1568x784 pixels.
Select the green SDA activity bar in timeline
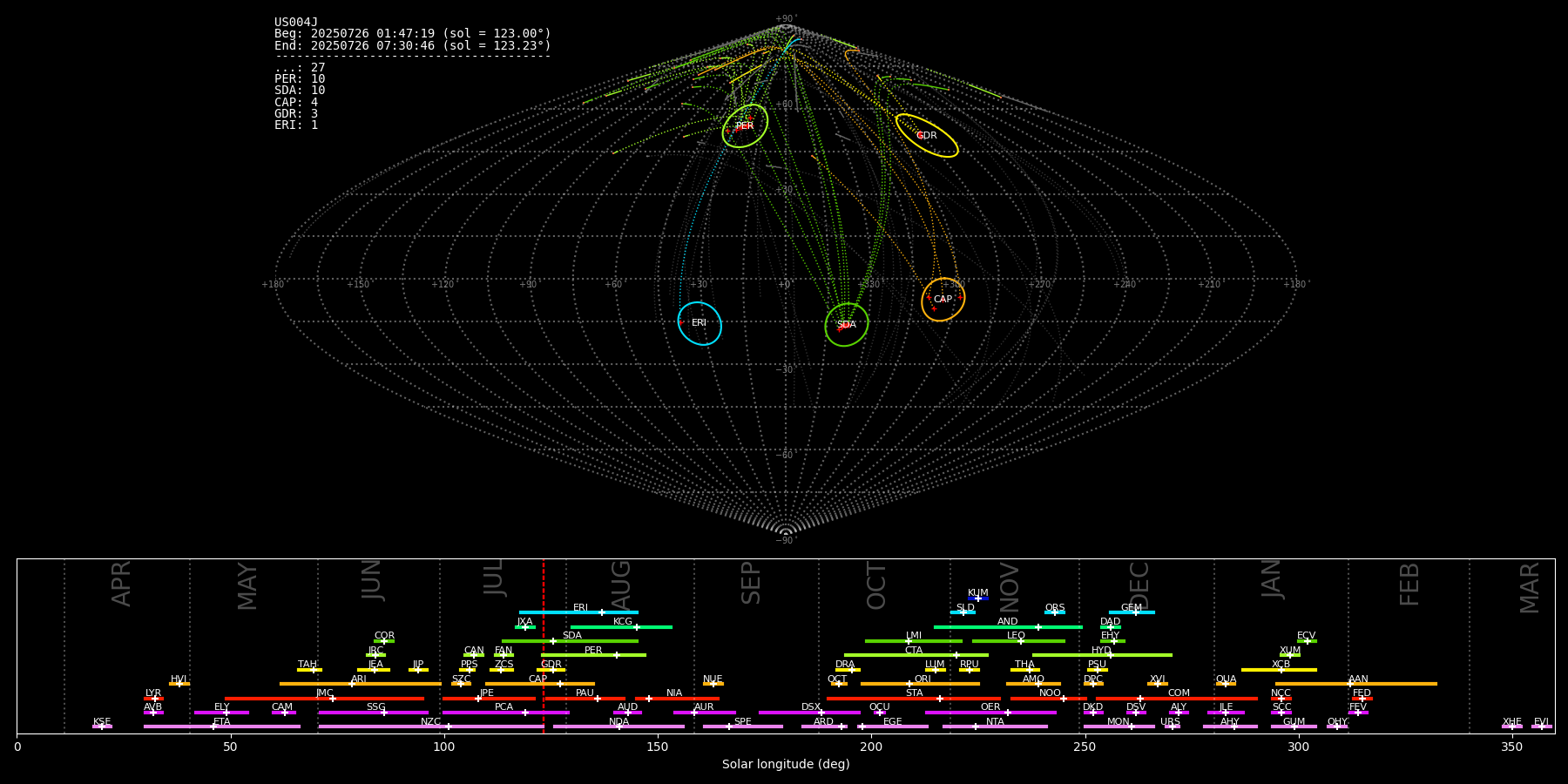click(x=570, y=640)
